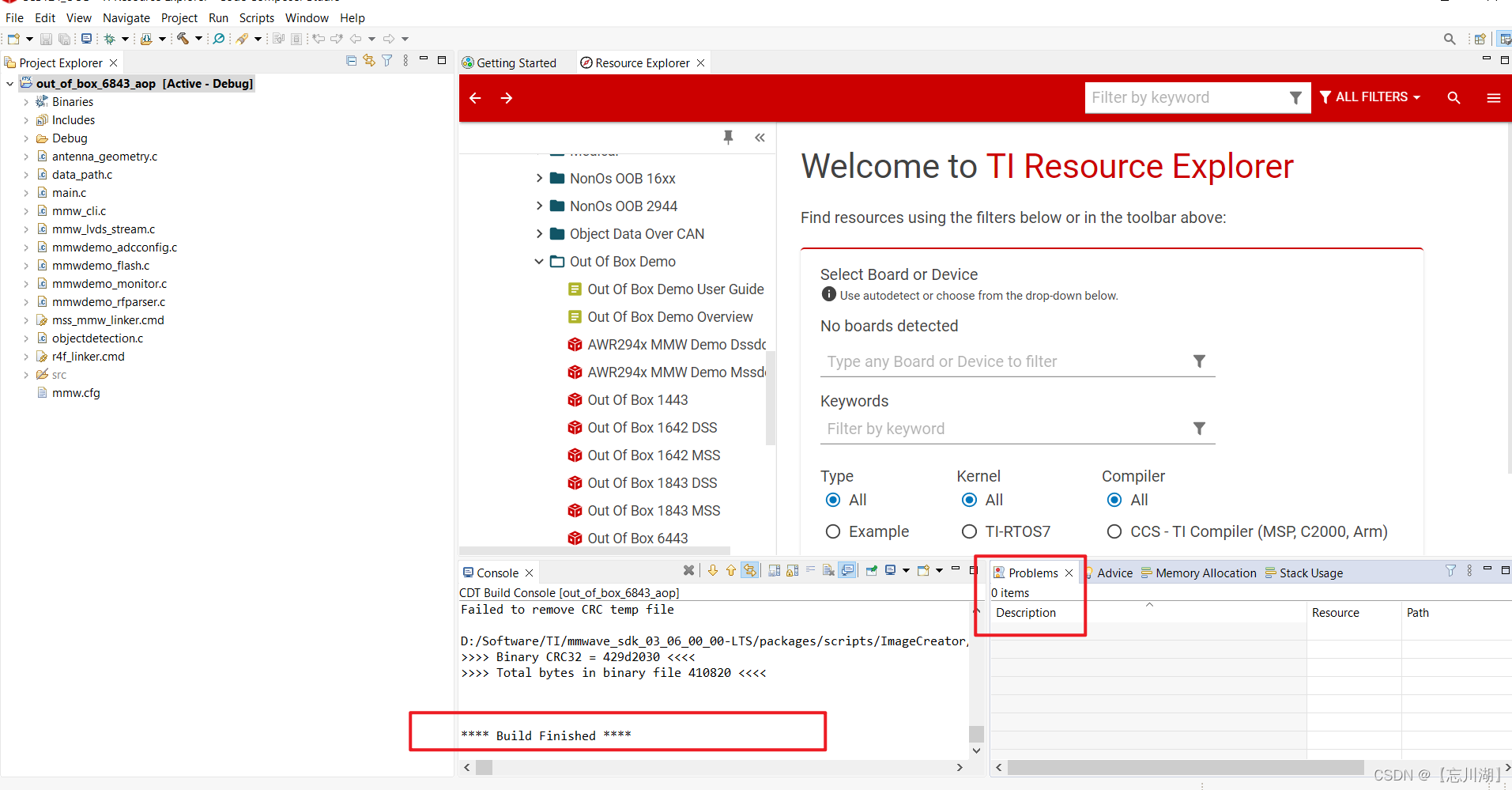Toggle Scroll Lock in the Console

click(x=792, y=571)
